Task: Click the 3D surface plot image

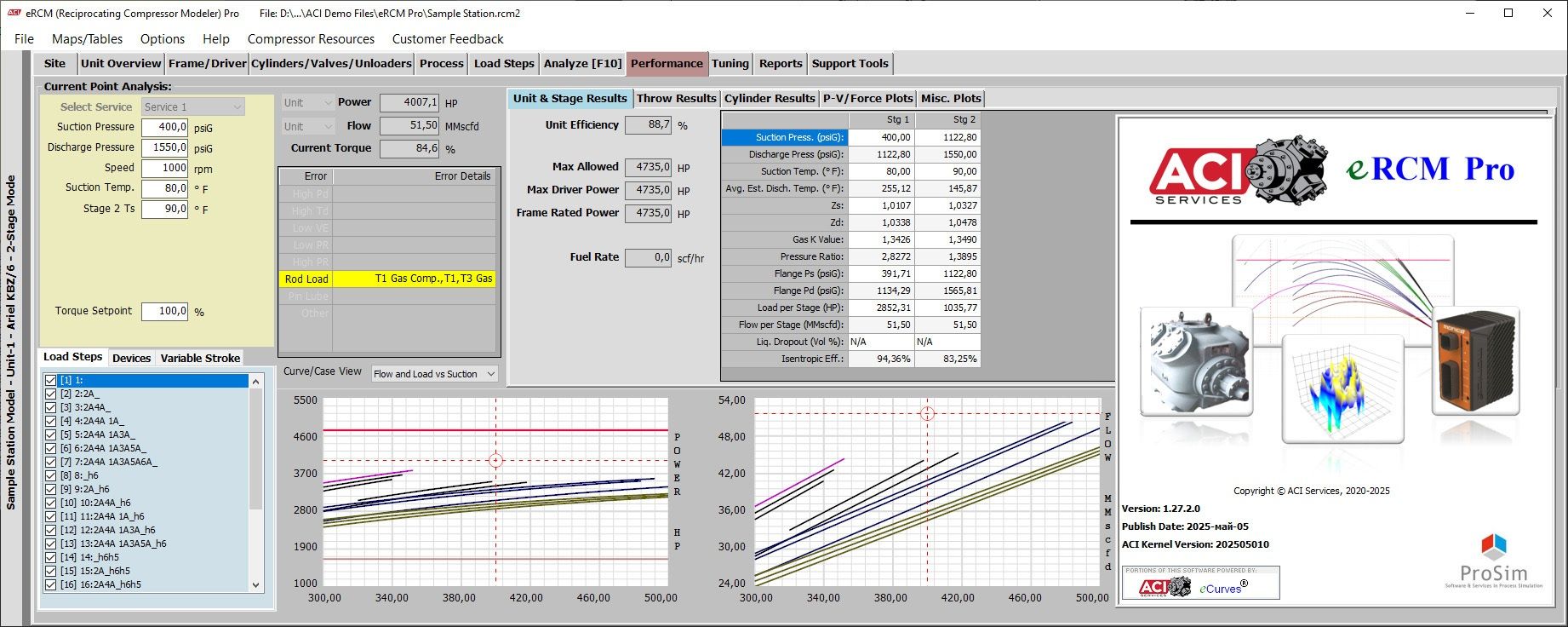Action: 1342,390
